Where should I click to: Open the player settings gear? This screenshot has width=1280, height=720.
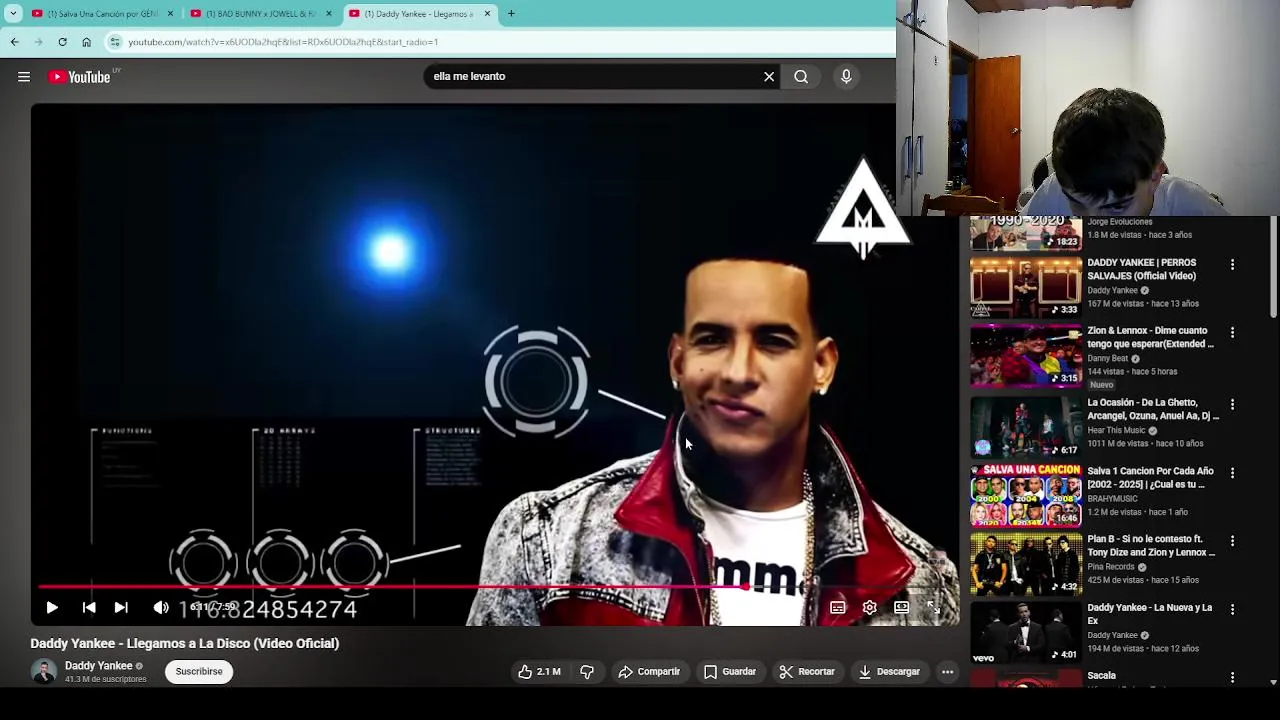(x=870, y=607)
